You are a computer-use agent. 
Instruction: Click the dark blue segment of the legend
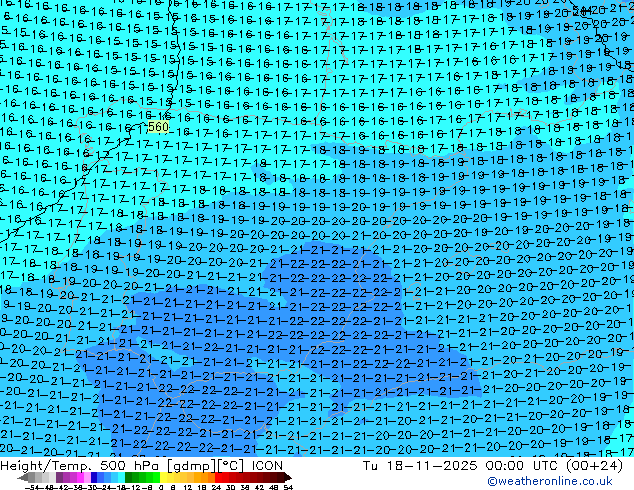(x=94, y=477)
